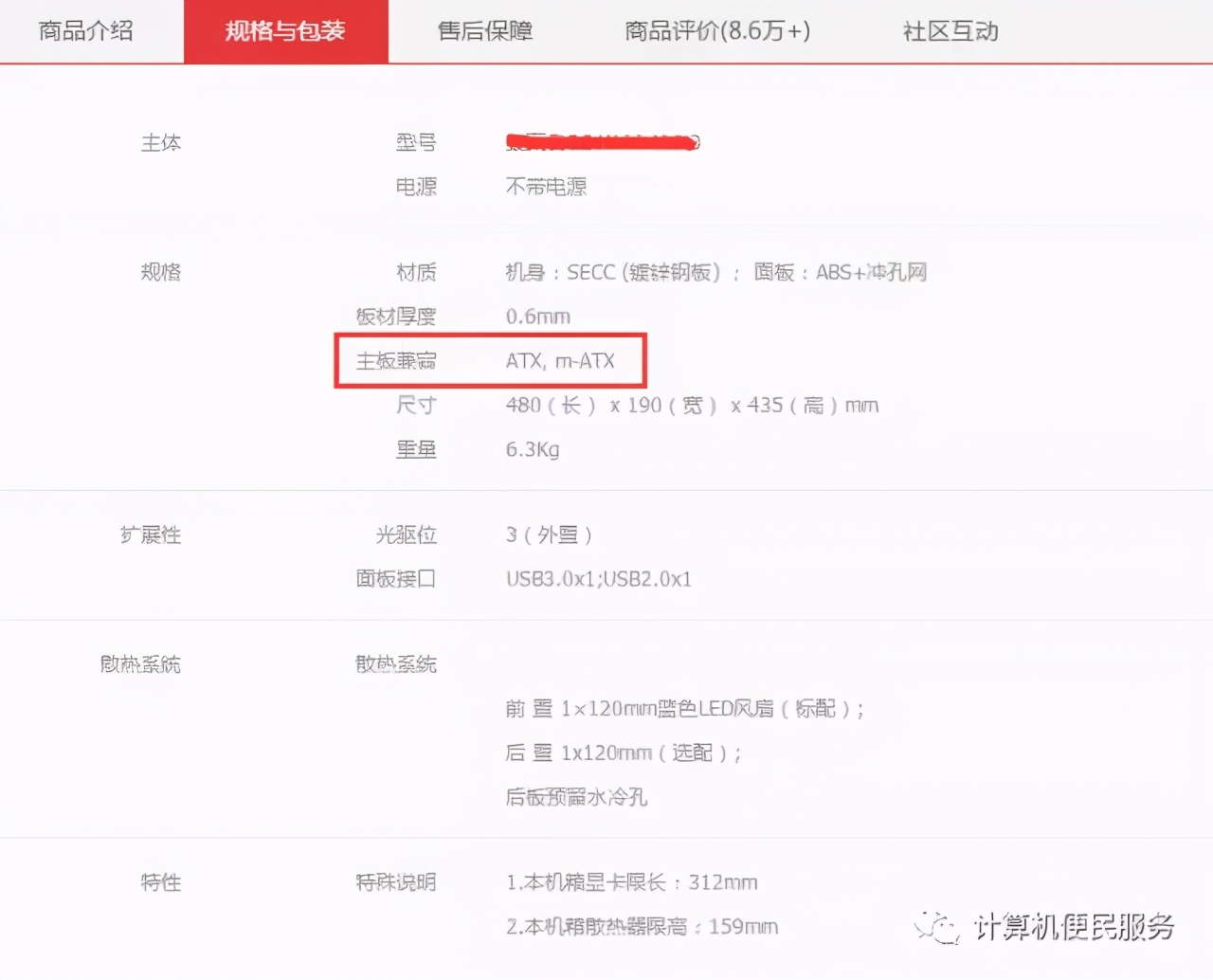This screenshot has height=980, width=1213.
Task: Open the 规格与包装 tab
Action: 286,30
